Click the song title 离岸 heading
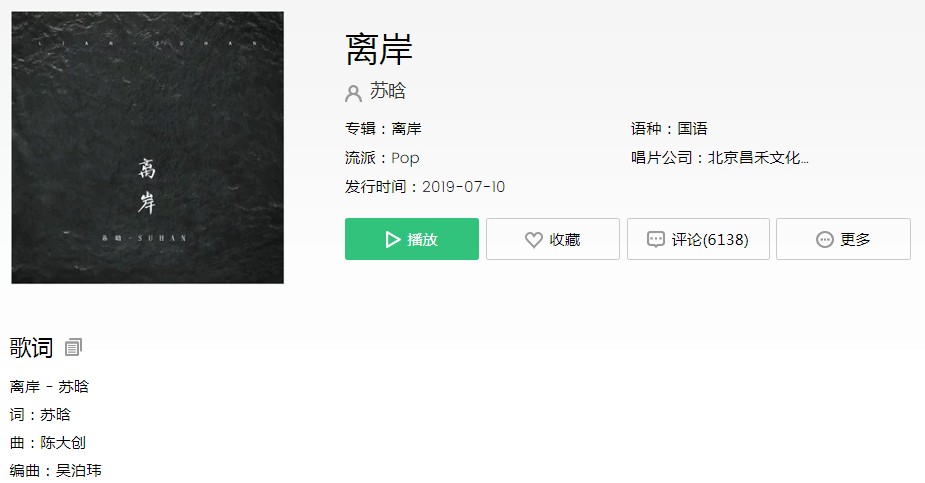Viewport: 925px width, 483px height. 379,50
